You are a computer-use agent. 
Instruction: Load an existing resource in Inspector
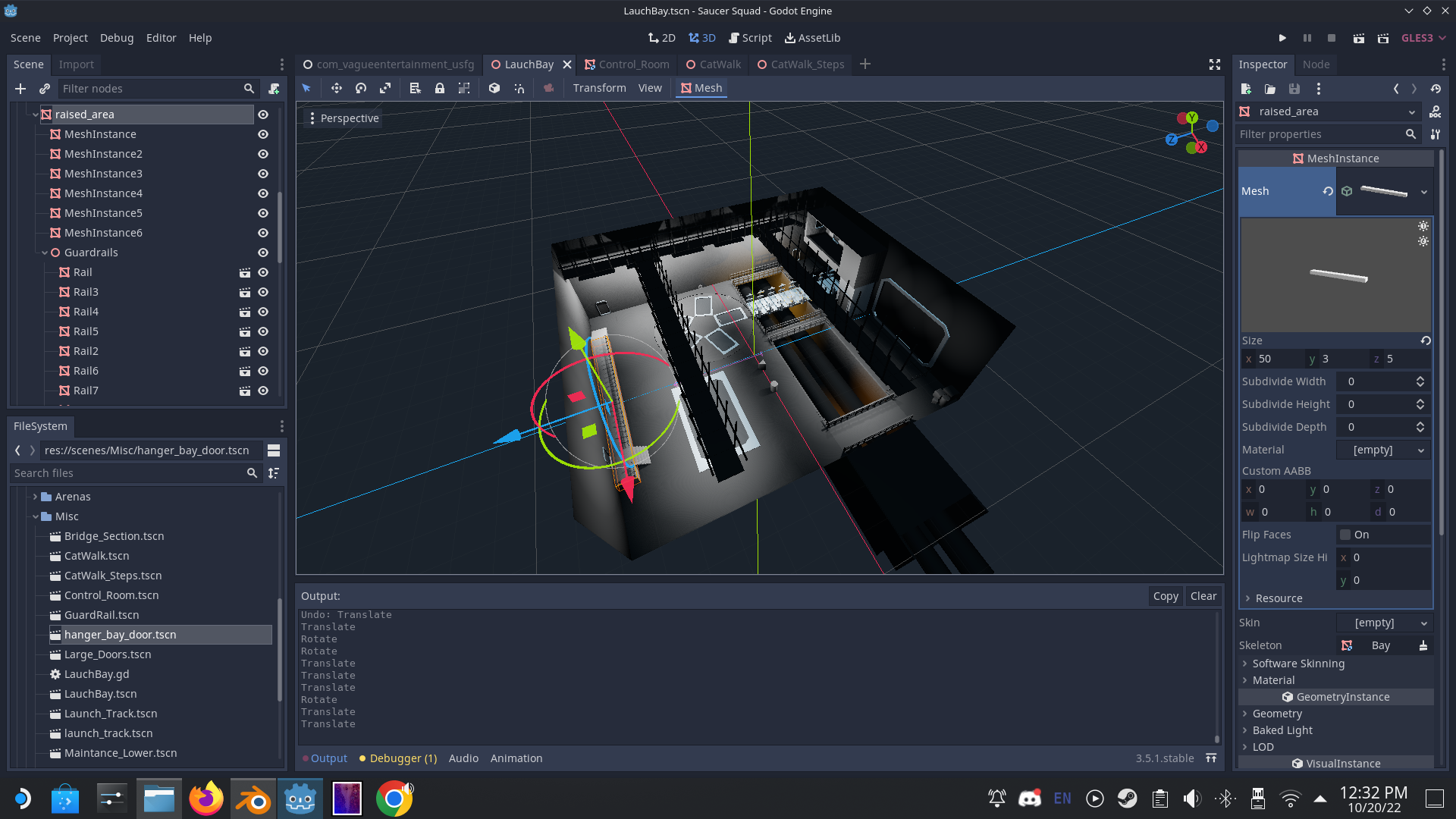[1270, 89]
